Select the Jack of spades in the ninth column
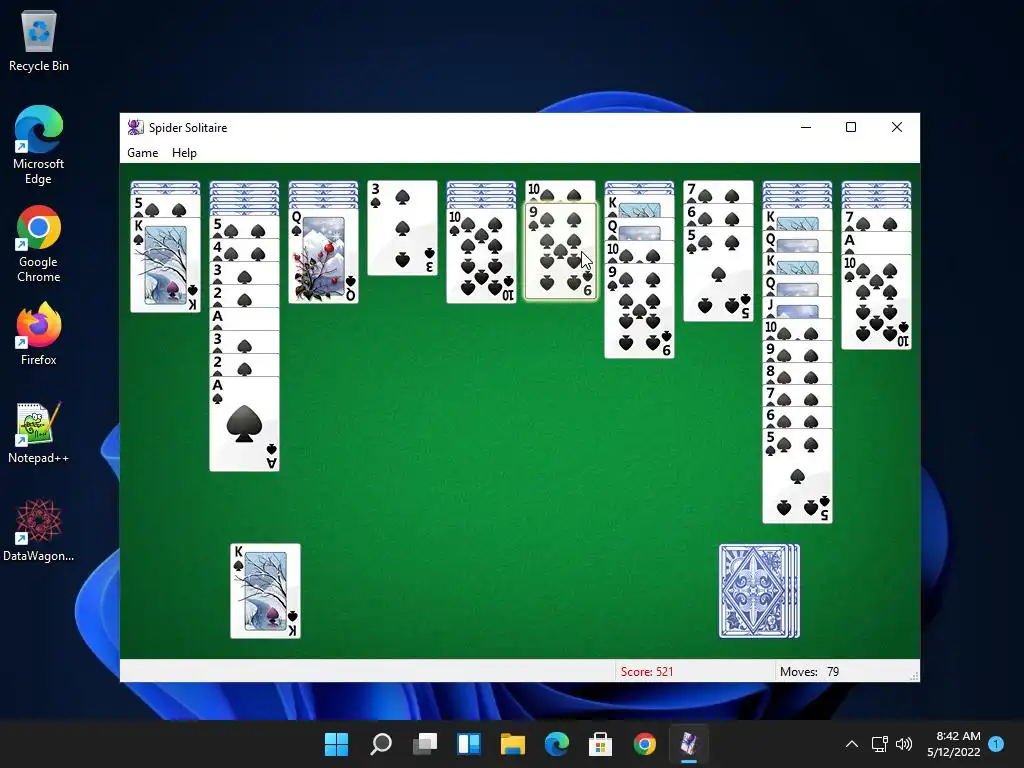The height and width of the screenshot is (768, 1024). point(797,308)
